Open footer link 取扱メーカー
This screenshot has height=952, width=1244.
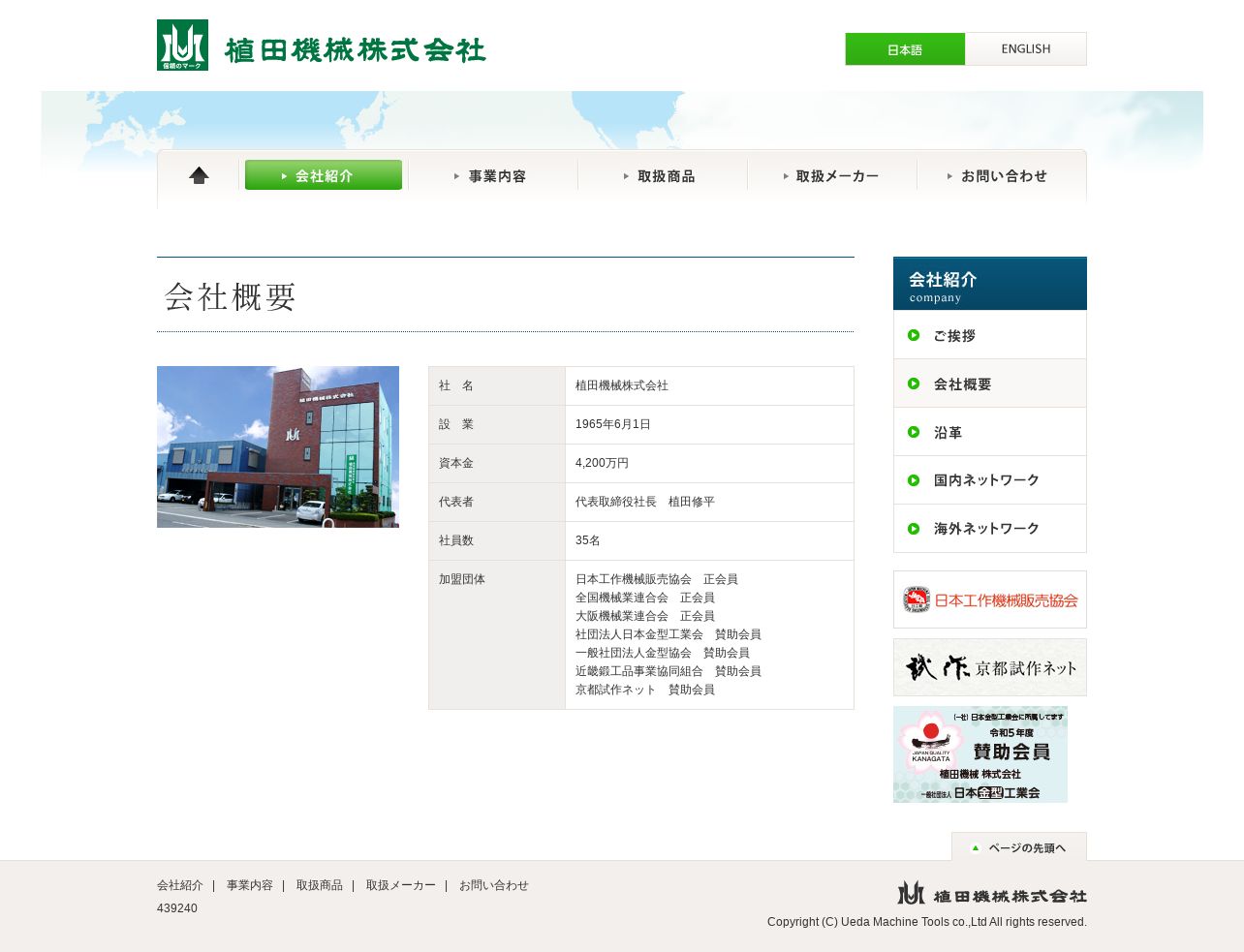[401, 885]
